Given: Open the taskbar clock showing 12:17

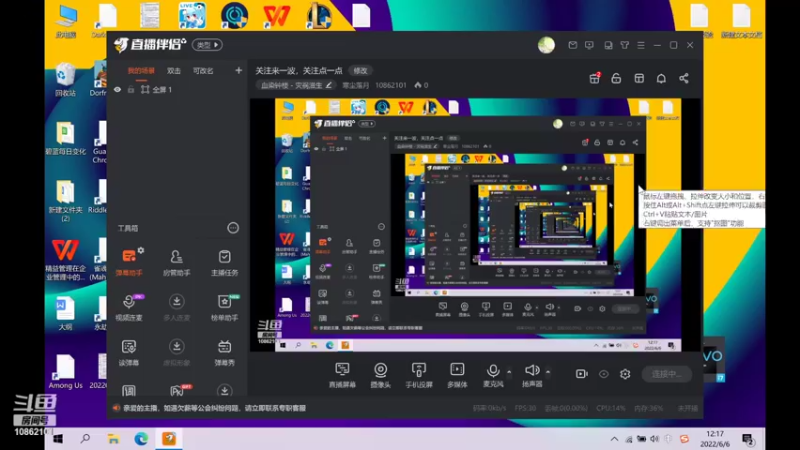Looking at the screenshot, I should coord(715,439).
